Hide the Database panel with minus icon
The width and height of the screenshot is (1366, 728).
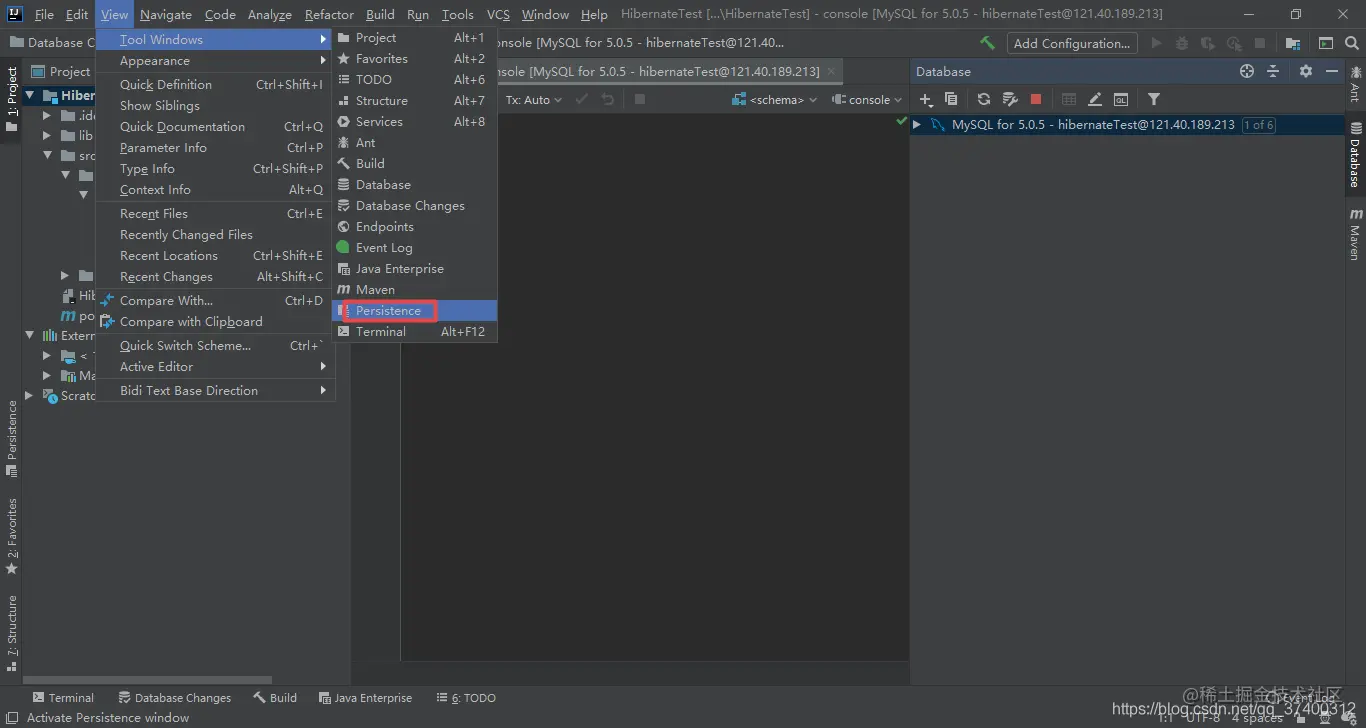(x=1332, y=71)
